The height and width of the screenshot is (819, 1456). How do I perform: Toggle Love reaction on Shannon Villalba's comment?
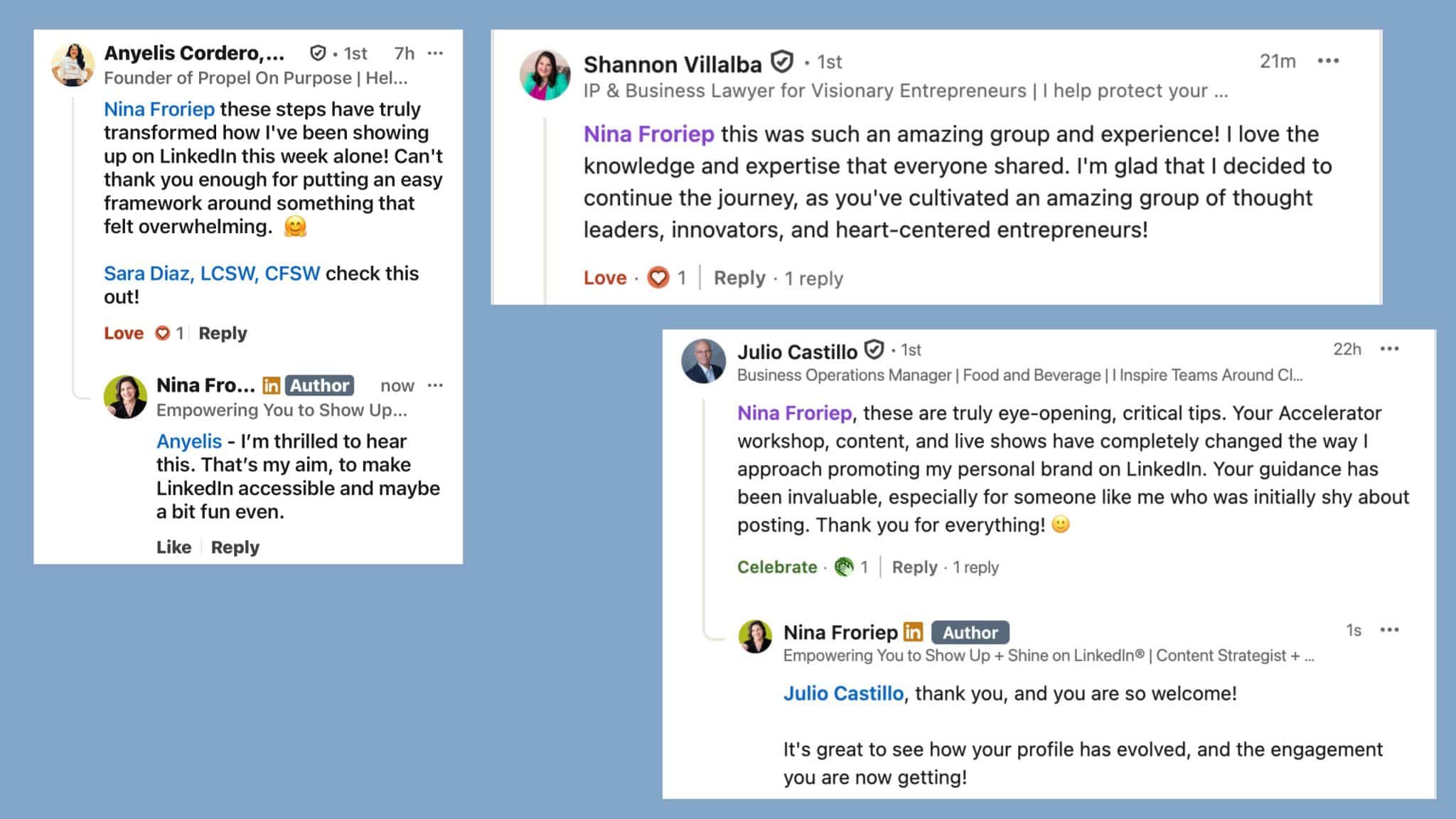pyautogui.click(x=605, y=277)
